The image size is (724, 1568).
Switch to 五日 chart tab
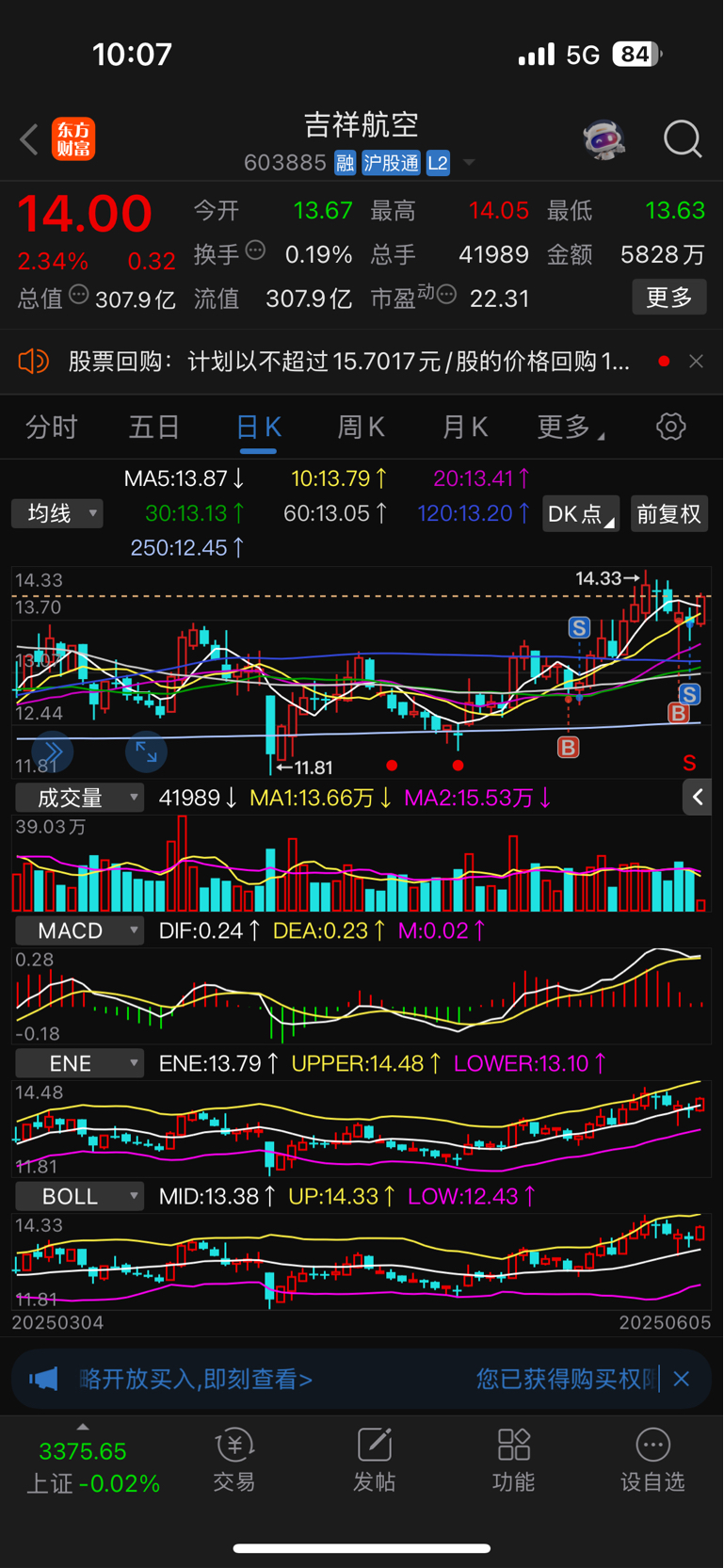point(154,428)
